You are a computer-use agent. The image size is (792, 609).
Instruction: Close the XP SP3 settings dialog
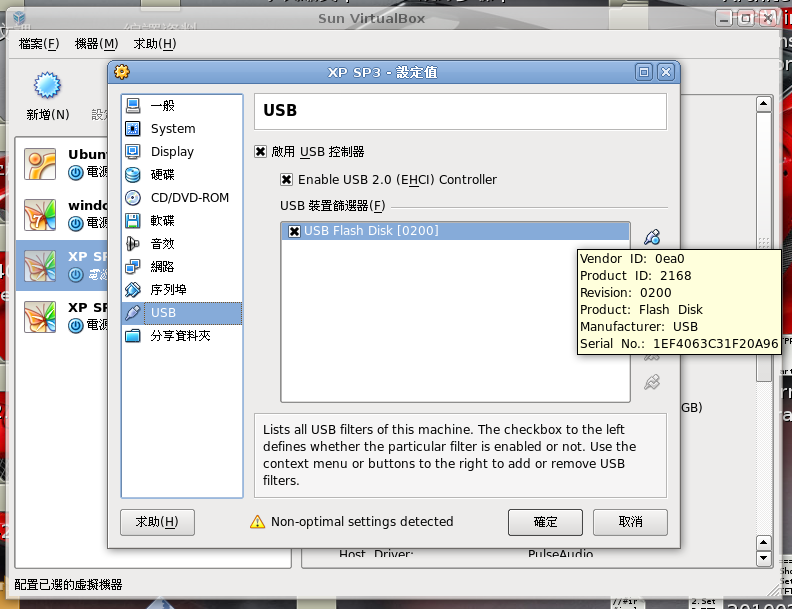click(666, 72)
